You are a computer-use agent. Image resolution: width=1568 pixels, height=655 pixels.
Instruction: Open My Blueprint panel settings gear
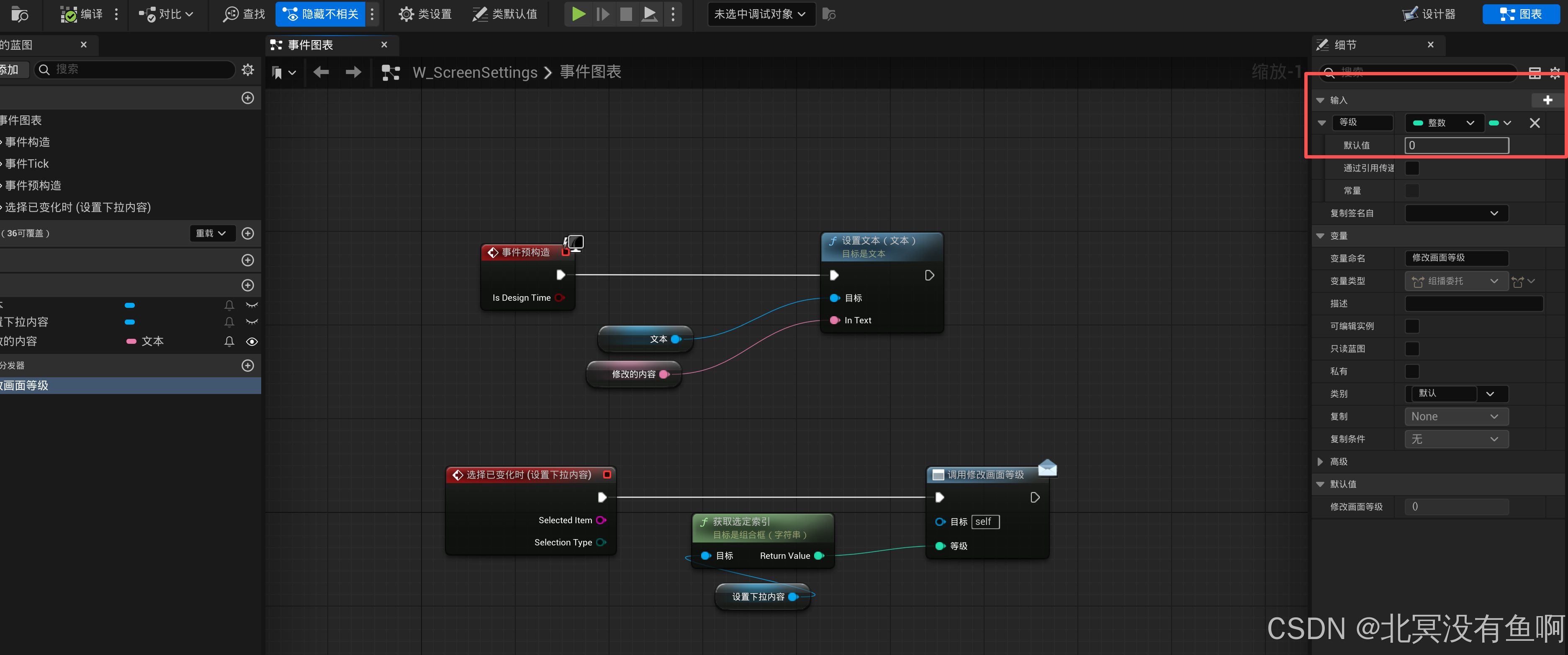[x=248, y=69]
